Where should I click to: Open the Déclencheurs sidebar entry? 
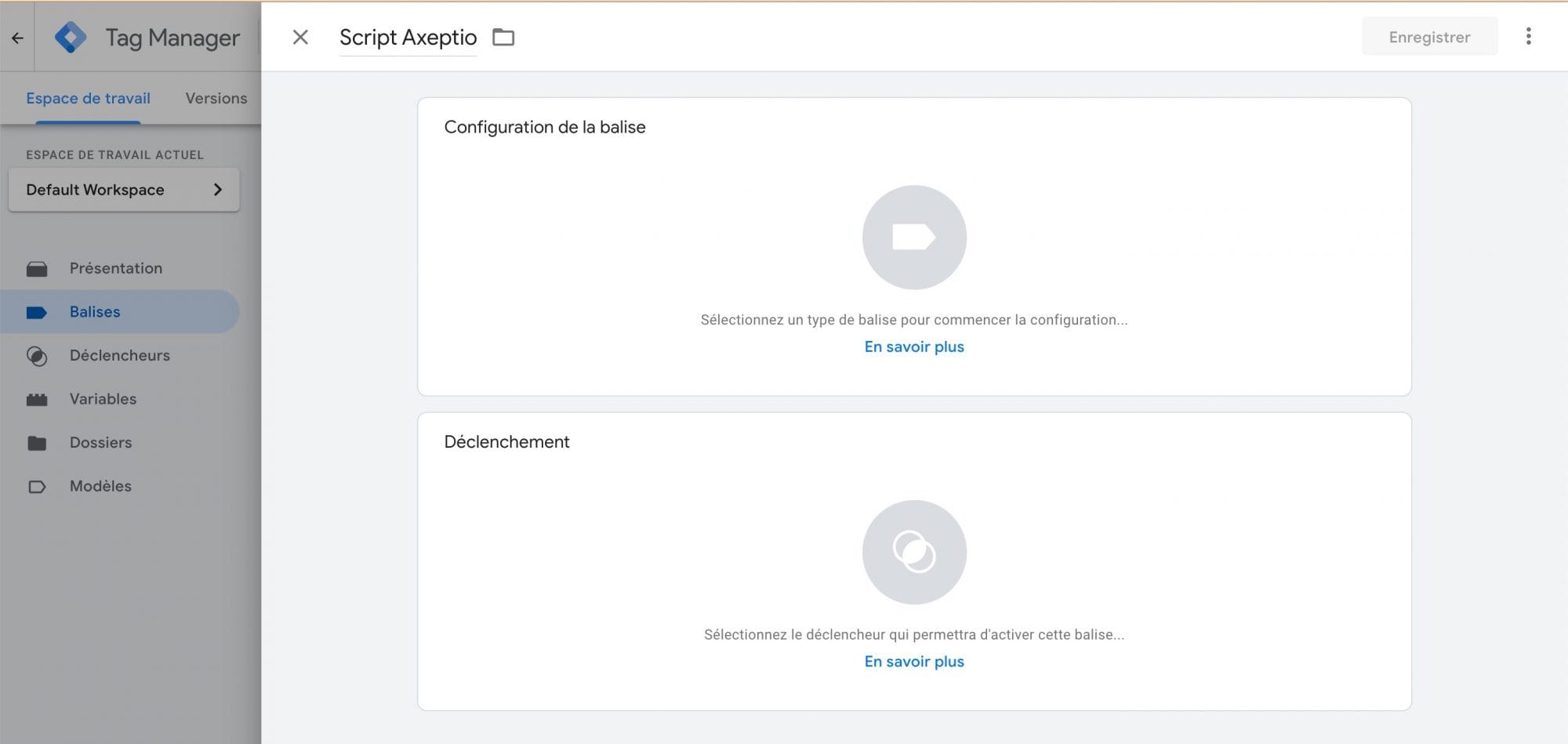(120, 355)
